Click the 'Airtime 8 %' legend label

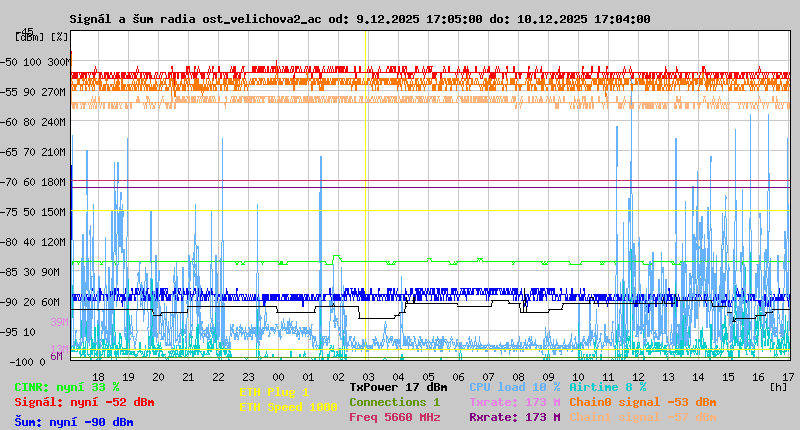608,387
